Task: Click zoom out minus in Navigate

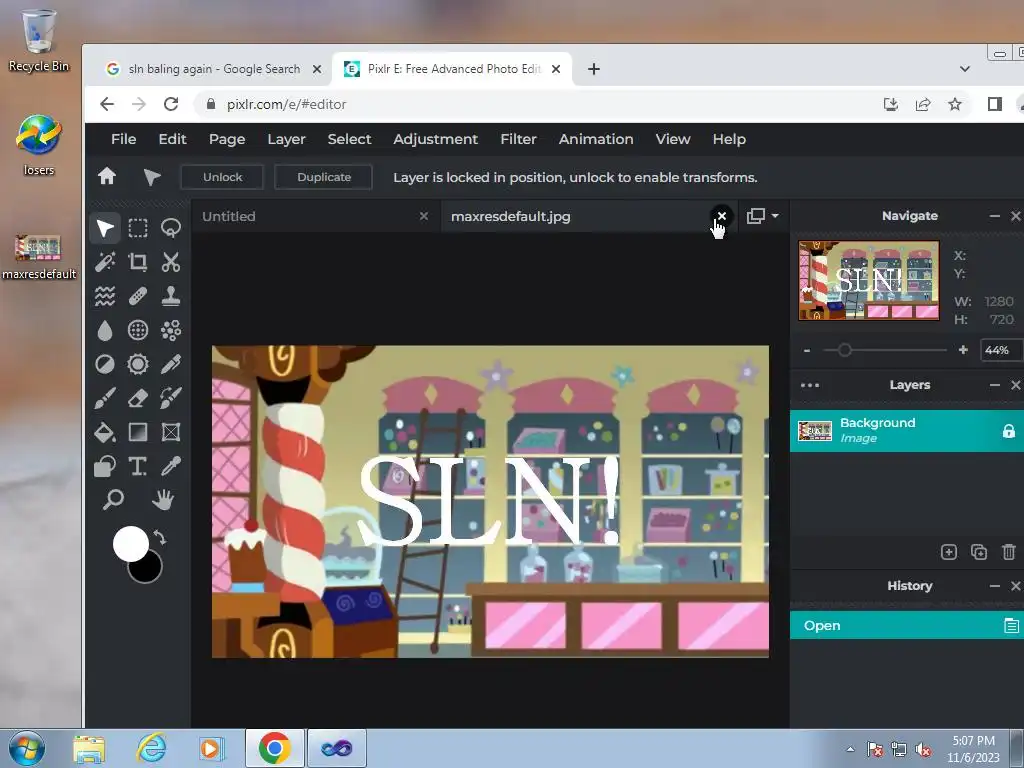Action: click(807, 351)
